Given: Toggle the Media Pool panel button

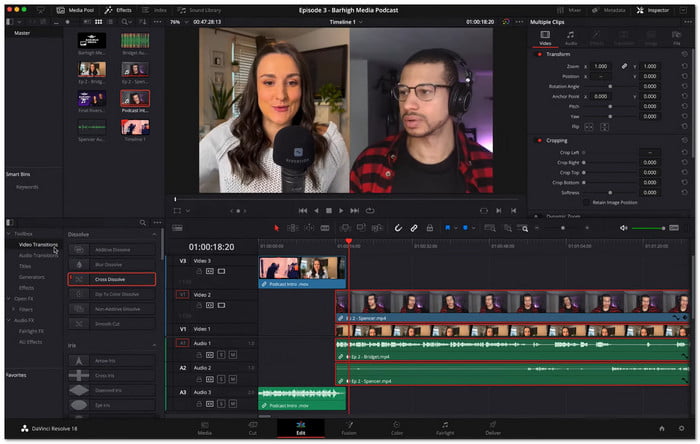Looking at the screenshot, I should point(75,10).
